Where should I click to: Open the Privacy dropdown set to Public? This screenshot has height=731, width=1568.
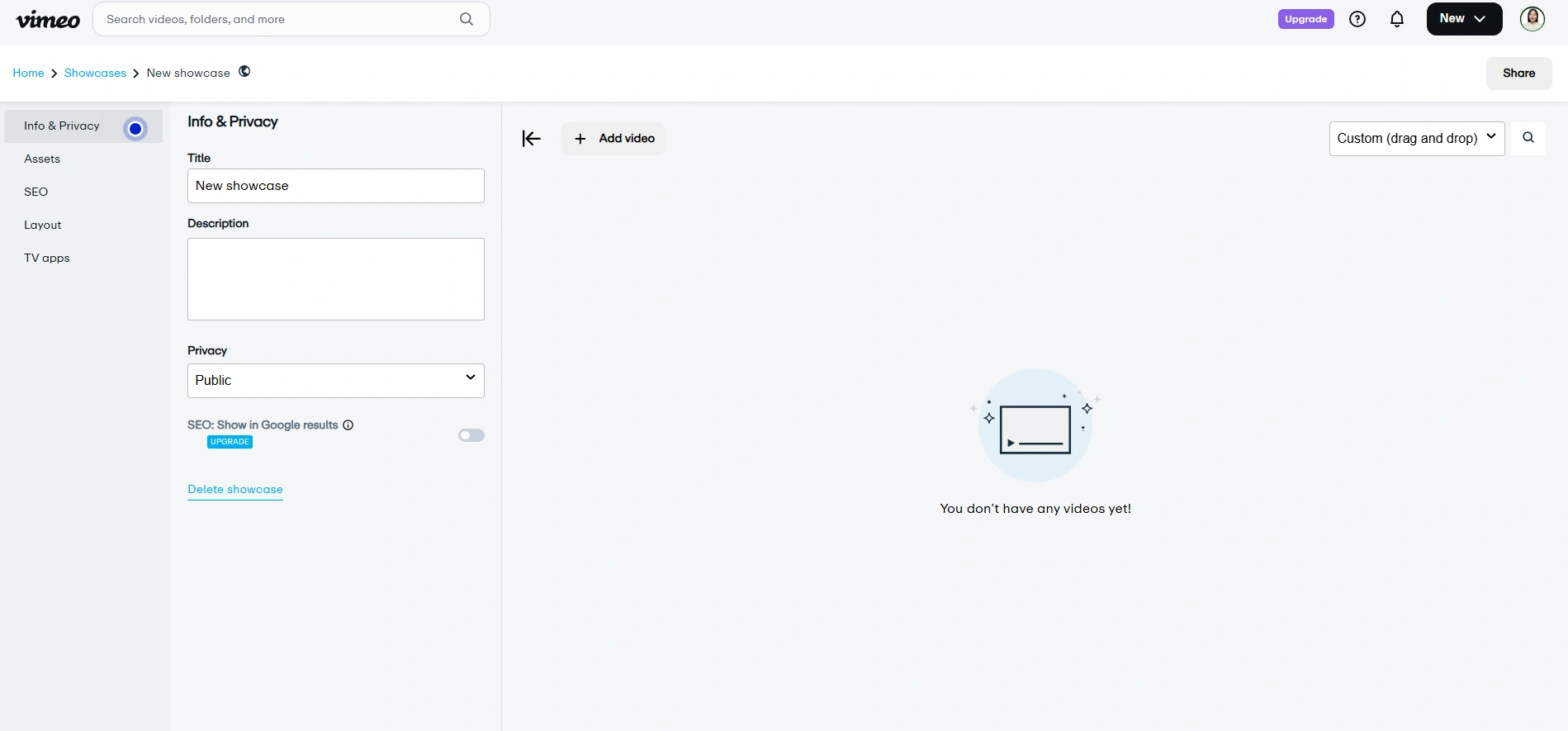(x=336, y=381)
